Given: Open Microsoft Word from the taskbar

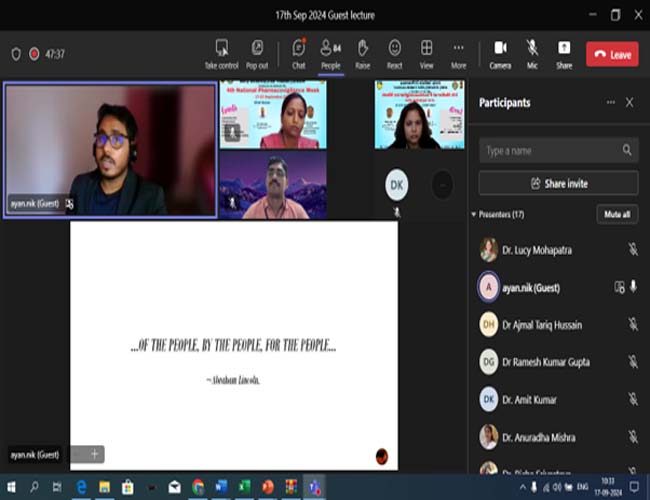Looking at the screenshot, I should (x=221, y=487).
